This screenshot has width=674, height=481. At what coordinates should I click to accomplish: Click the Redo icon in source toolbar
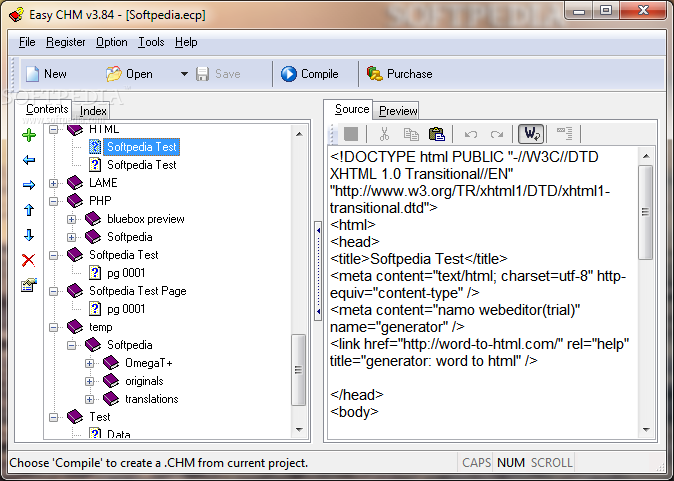[497, 135]
